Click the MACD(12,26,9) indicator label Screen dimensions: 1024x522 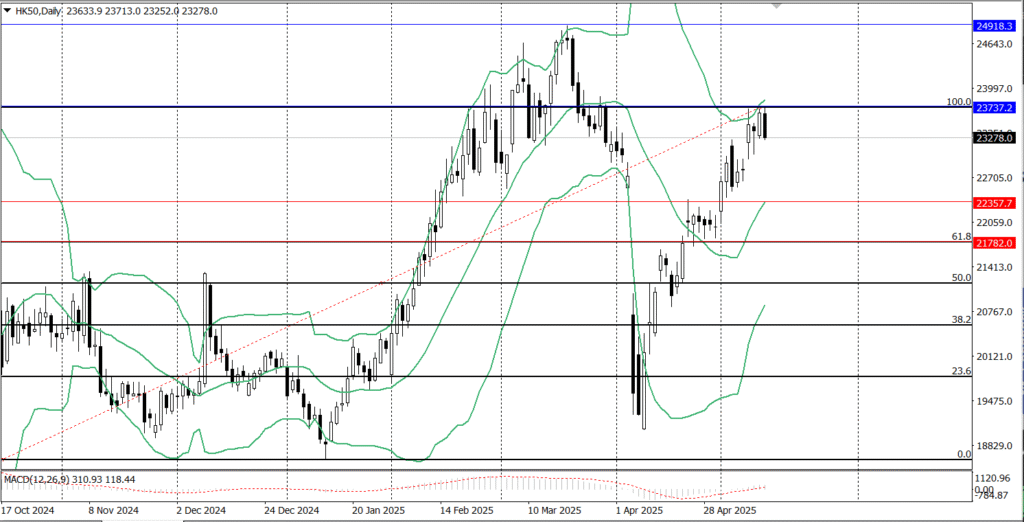40,479
